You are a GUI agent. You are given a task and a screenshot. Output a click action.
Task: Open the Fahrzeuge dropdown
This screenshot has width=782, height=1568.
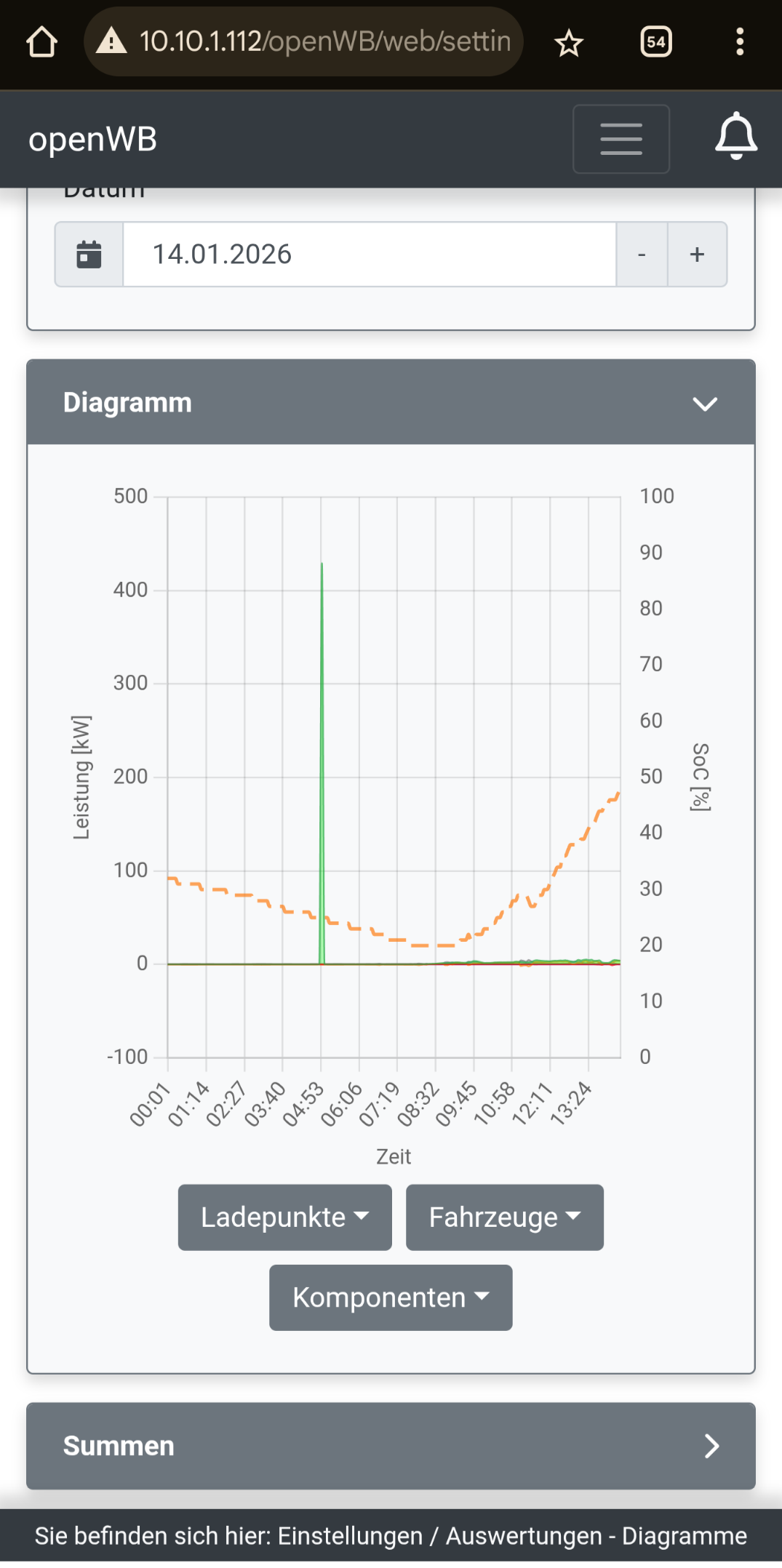(504, 1217)
